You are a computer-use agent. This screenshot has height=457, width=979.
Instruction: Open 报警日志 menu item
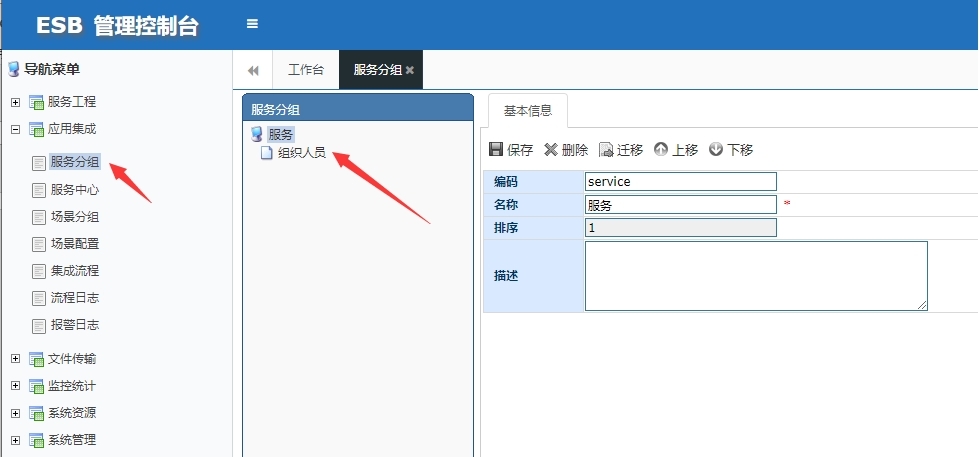pyautogui.click(x=75, y=325)
